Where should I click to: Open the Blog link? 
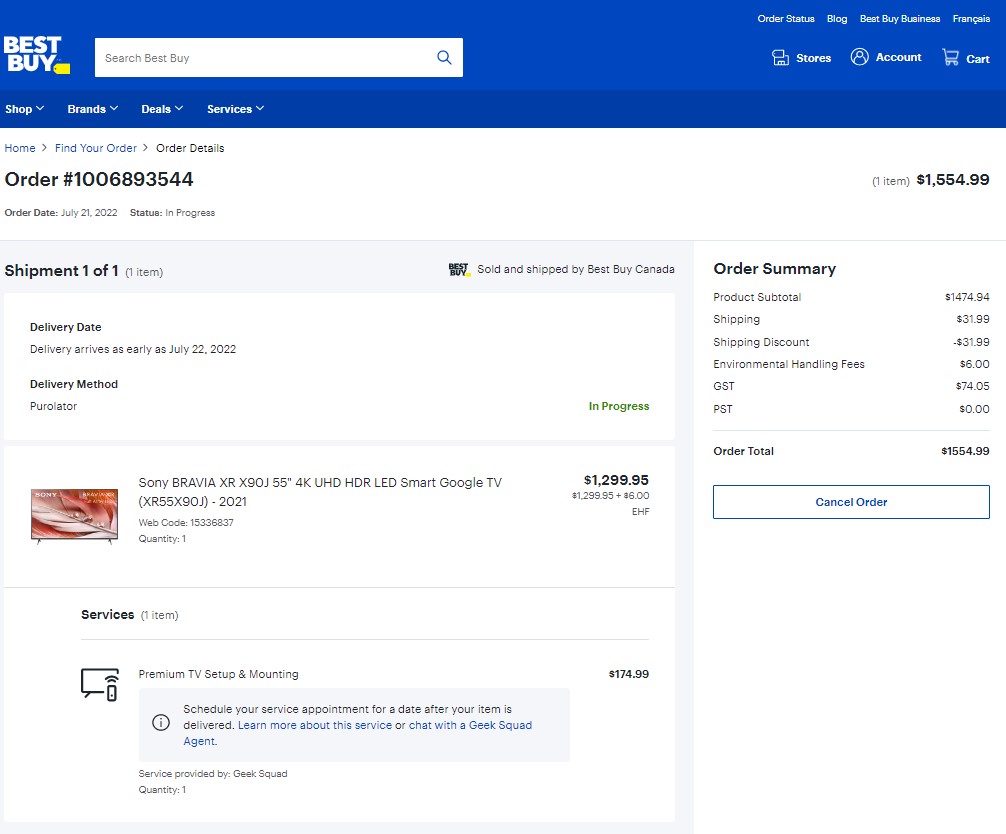coord(837,19)
